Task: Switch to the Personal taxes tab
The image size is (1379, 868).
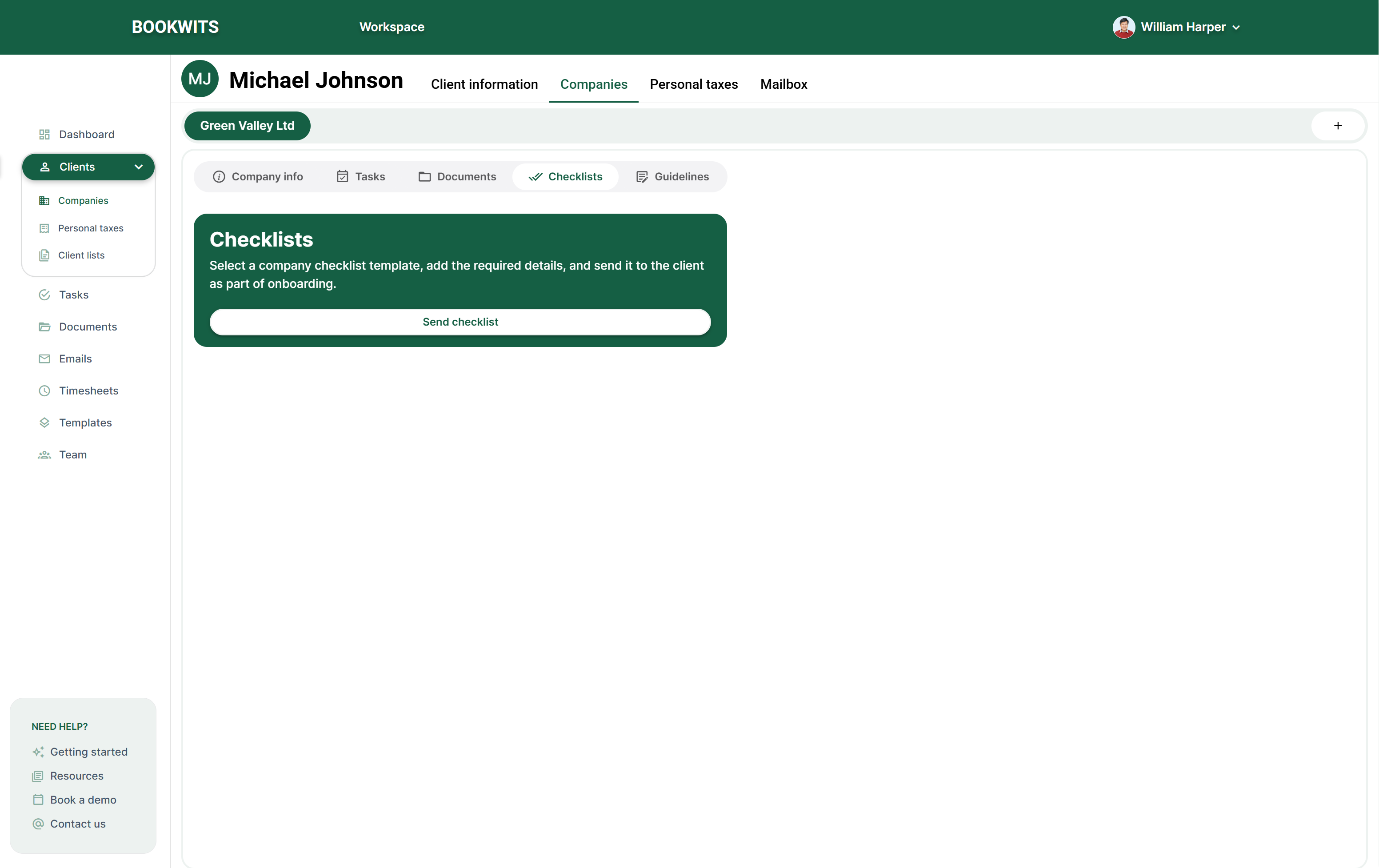Action: (x=694, y=85)
